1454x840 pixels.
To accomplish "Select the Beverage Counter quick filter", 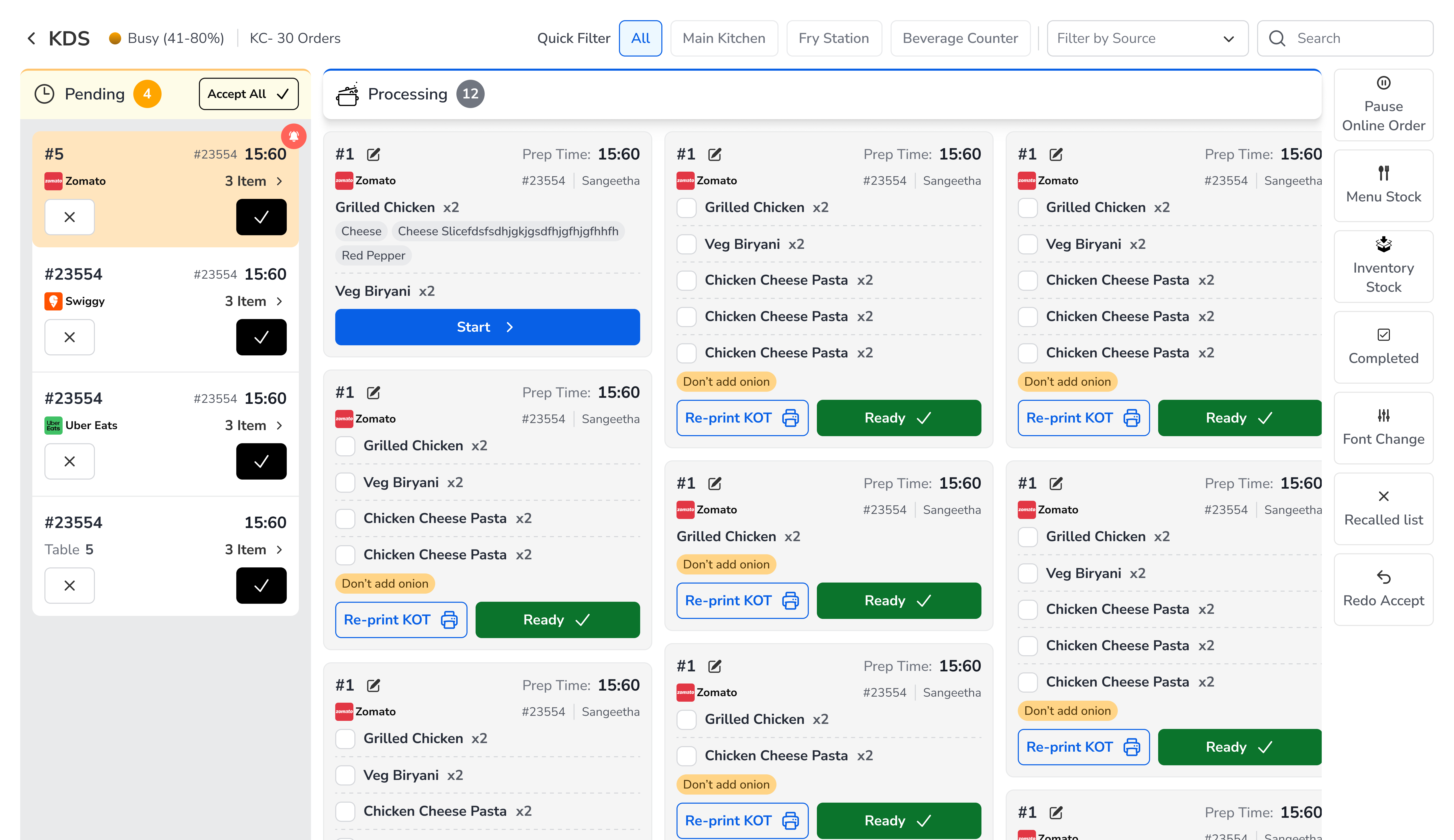I will (960, 39).
